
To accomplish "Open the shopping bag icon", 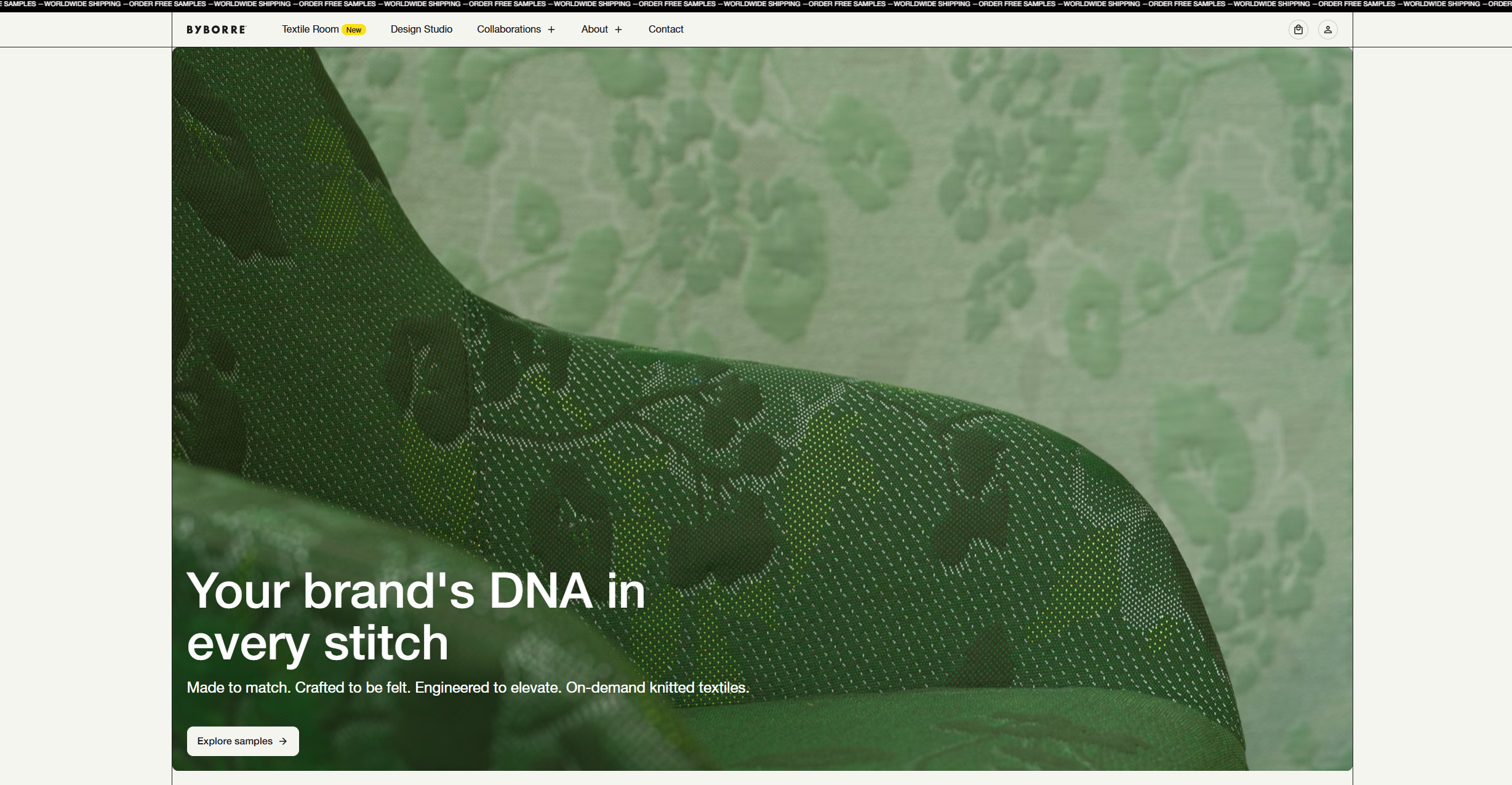I will 1298,30.
